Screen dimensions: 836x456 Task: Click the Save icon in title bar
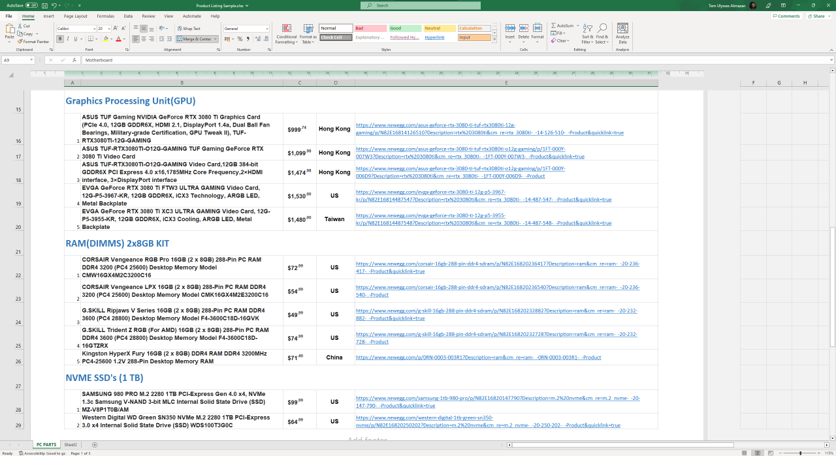(x=45, y=5)
